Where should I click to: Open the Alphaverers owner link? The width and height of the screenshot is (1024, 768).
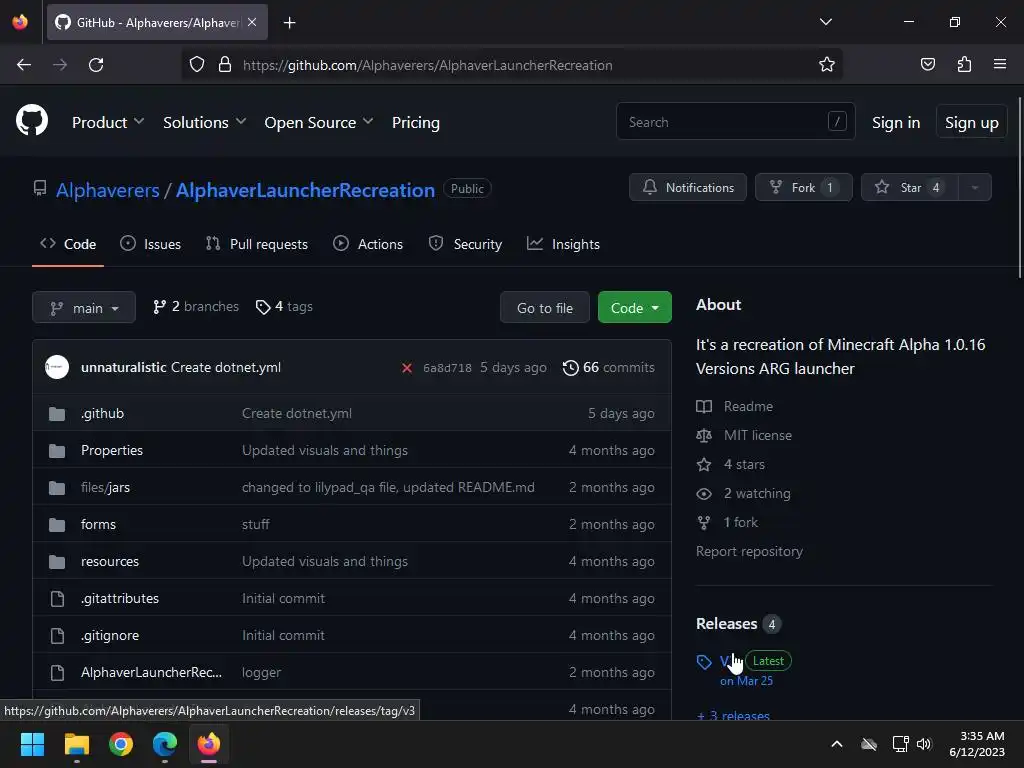point(108,190)
